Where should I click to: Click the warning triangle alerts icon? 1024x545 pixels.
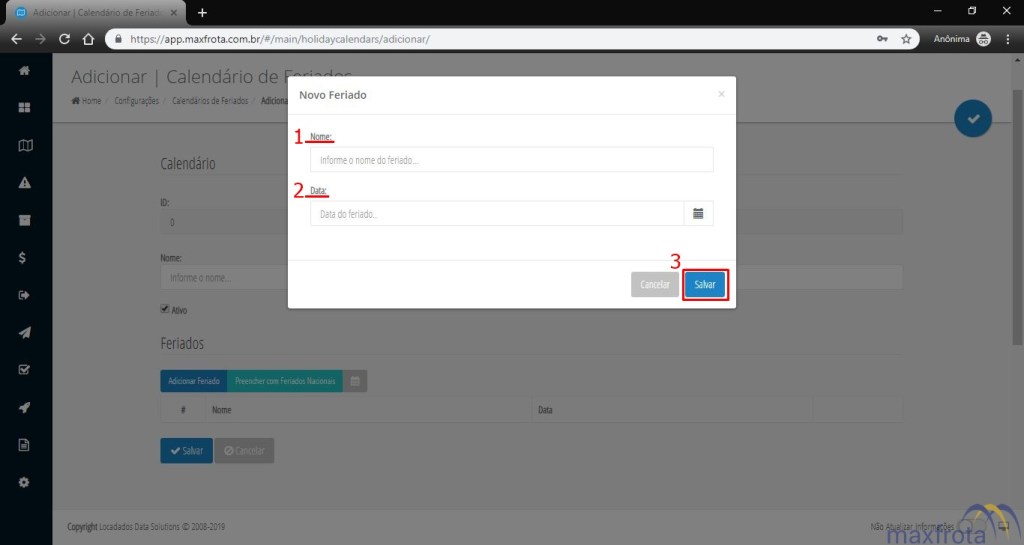click(x=25, y=183)
